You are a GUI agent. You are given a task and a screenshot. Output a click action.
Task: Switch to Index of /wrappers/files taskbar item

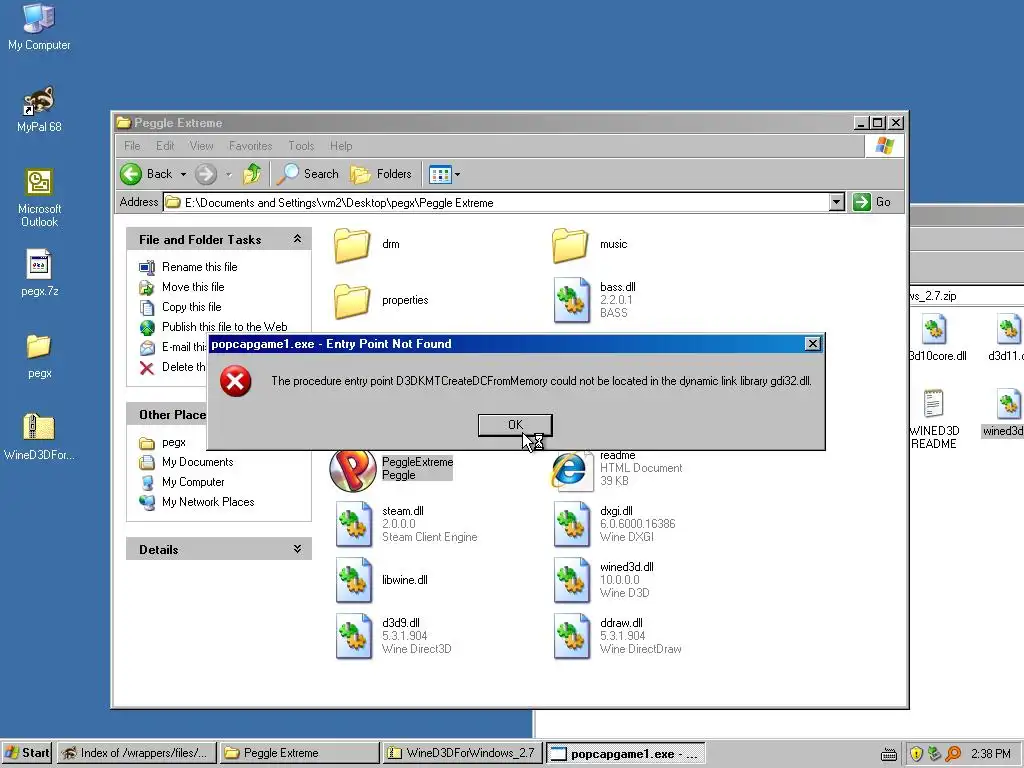(x=136, y=753)
